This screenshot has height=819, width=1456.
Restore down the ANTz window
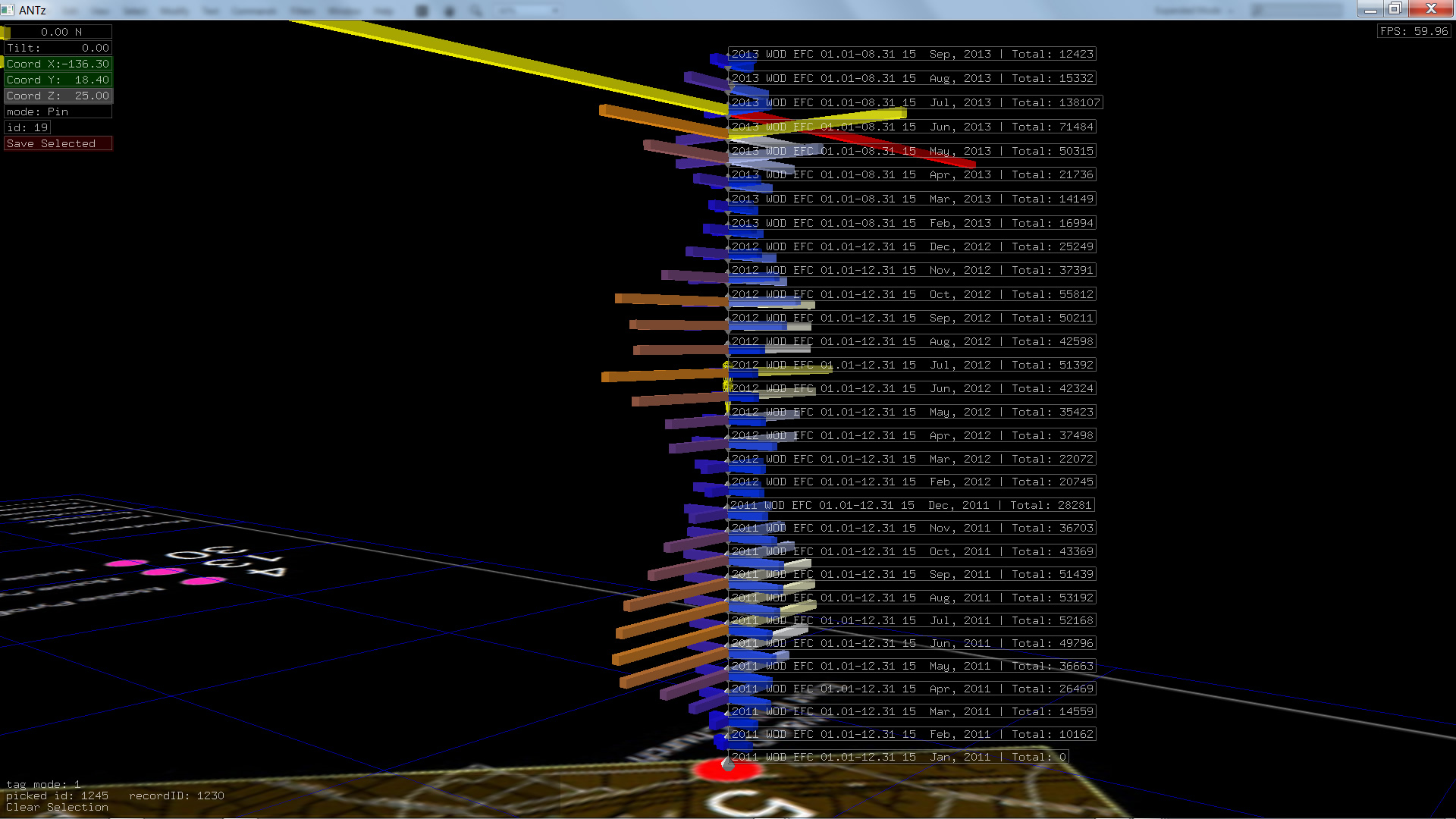1395,9
